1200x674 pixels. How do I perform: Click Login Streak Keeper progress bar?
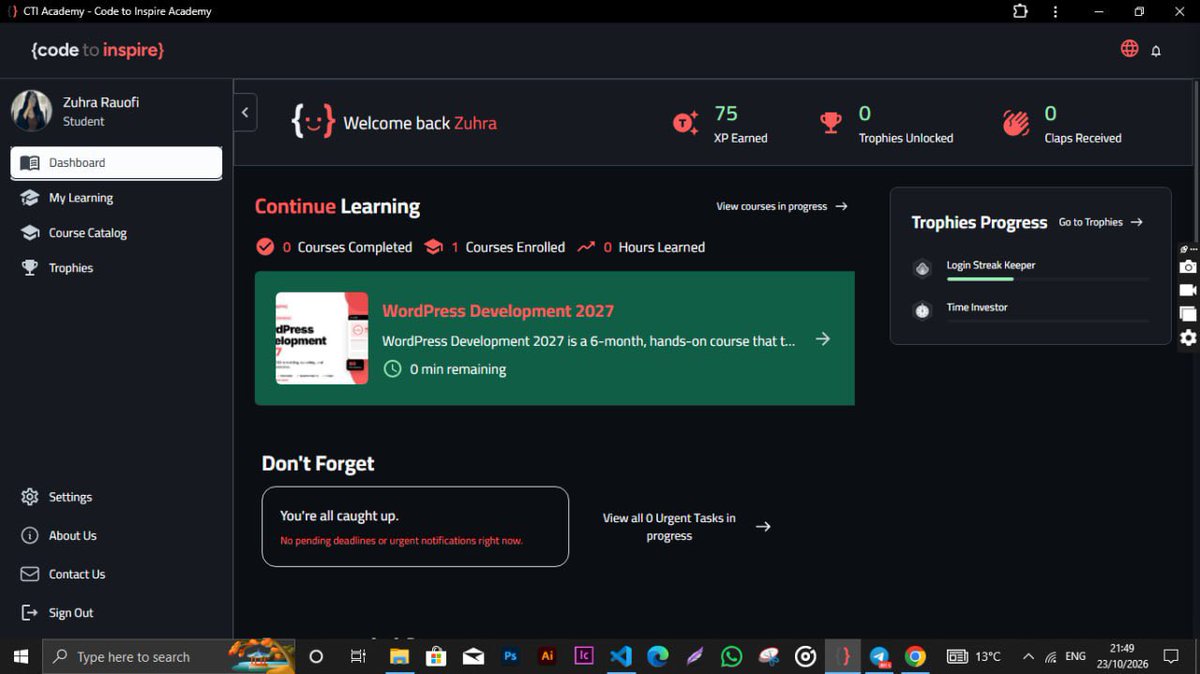(1048, 279)
